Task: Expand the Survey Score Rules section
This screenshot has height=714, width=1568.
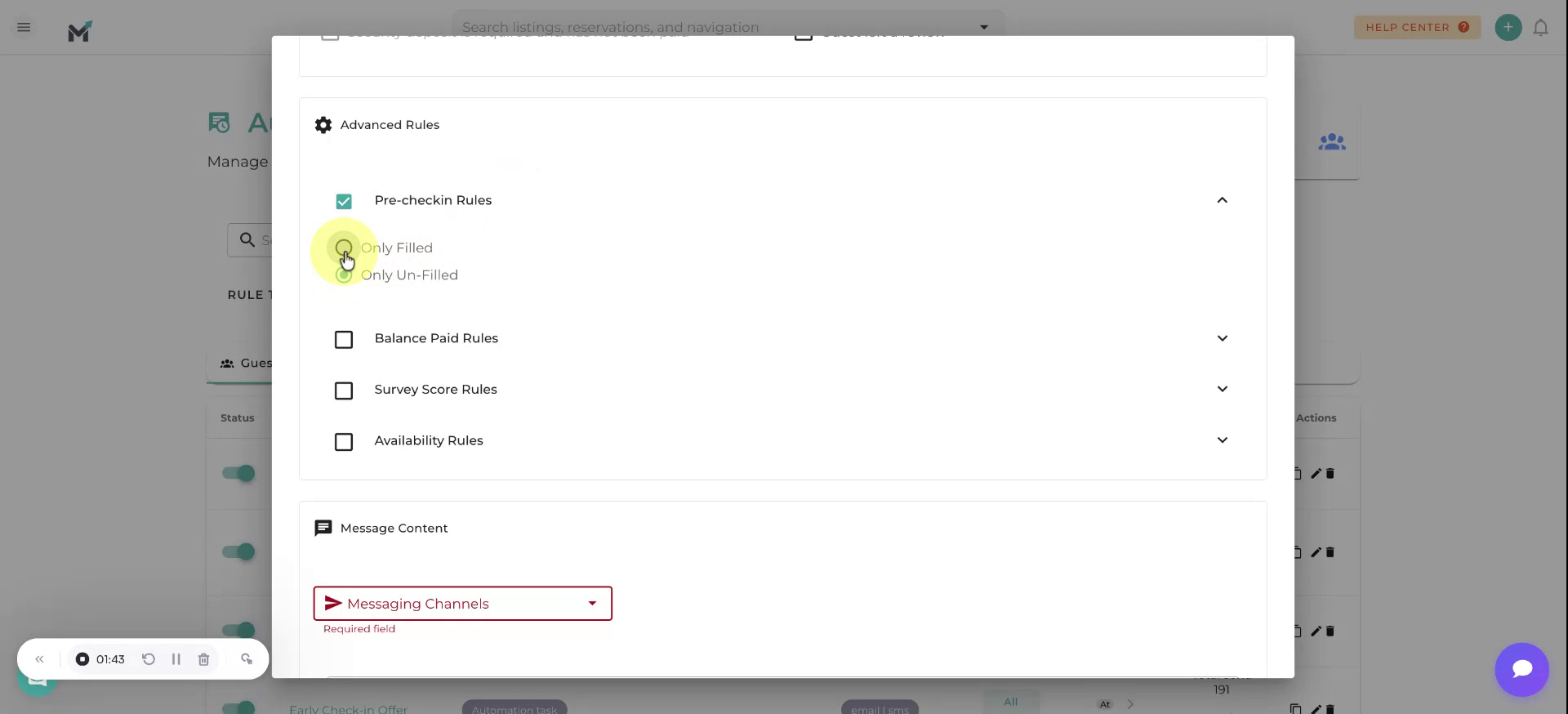Action: 1222,389
